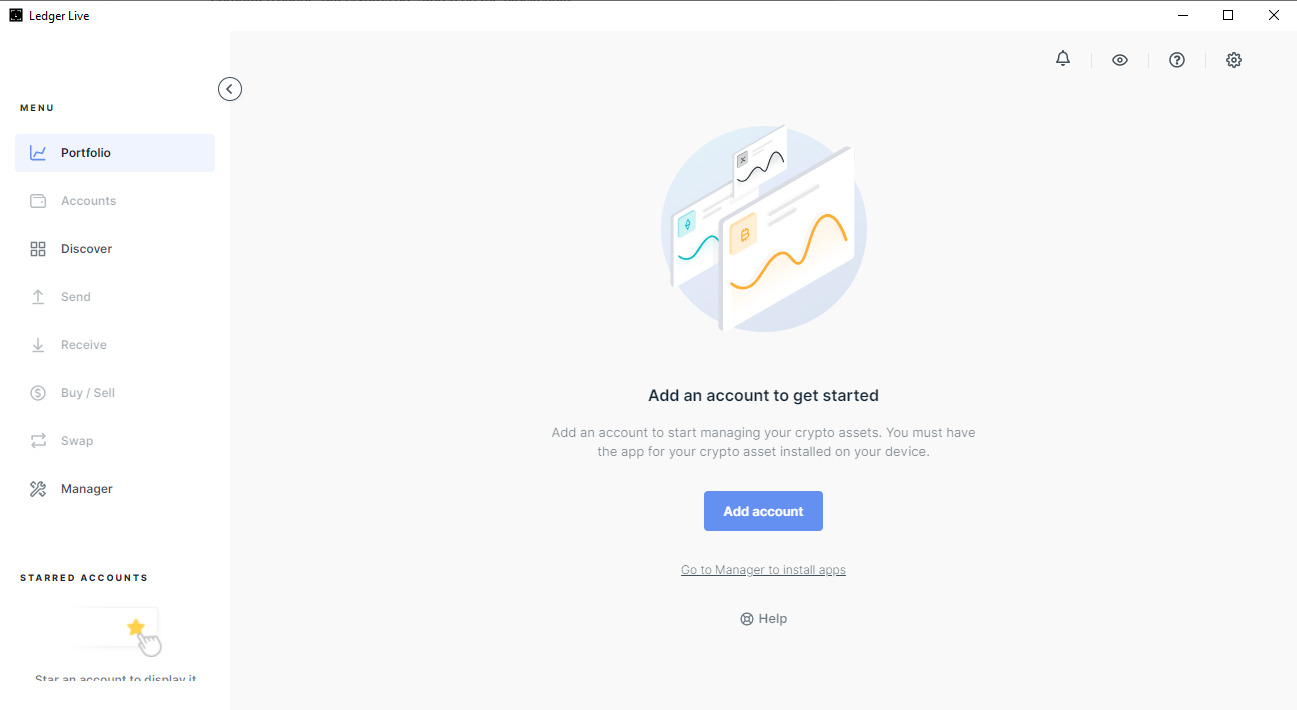
Task: Open help question mark icon
Action: click(x=1177, y=60)
